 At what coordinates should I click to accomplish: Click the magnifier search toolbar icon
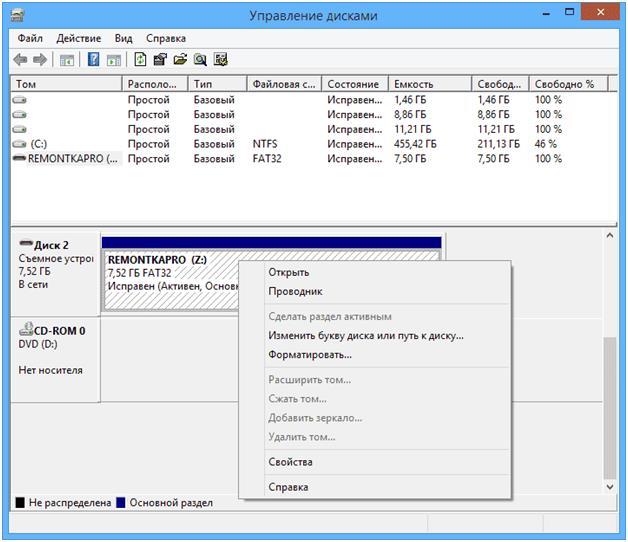point(200,60)
